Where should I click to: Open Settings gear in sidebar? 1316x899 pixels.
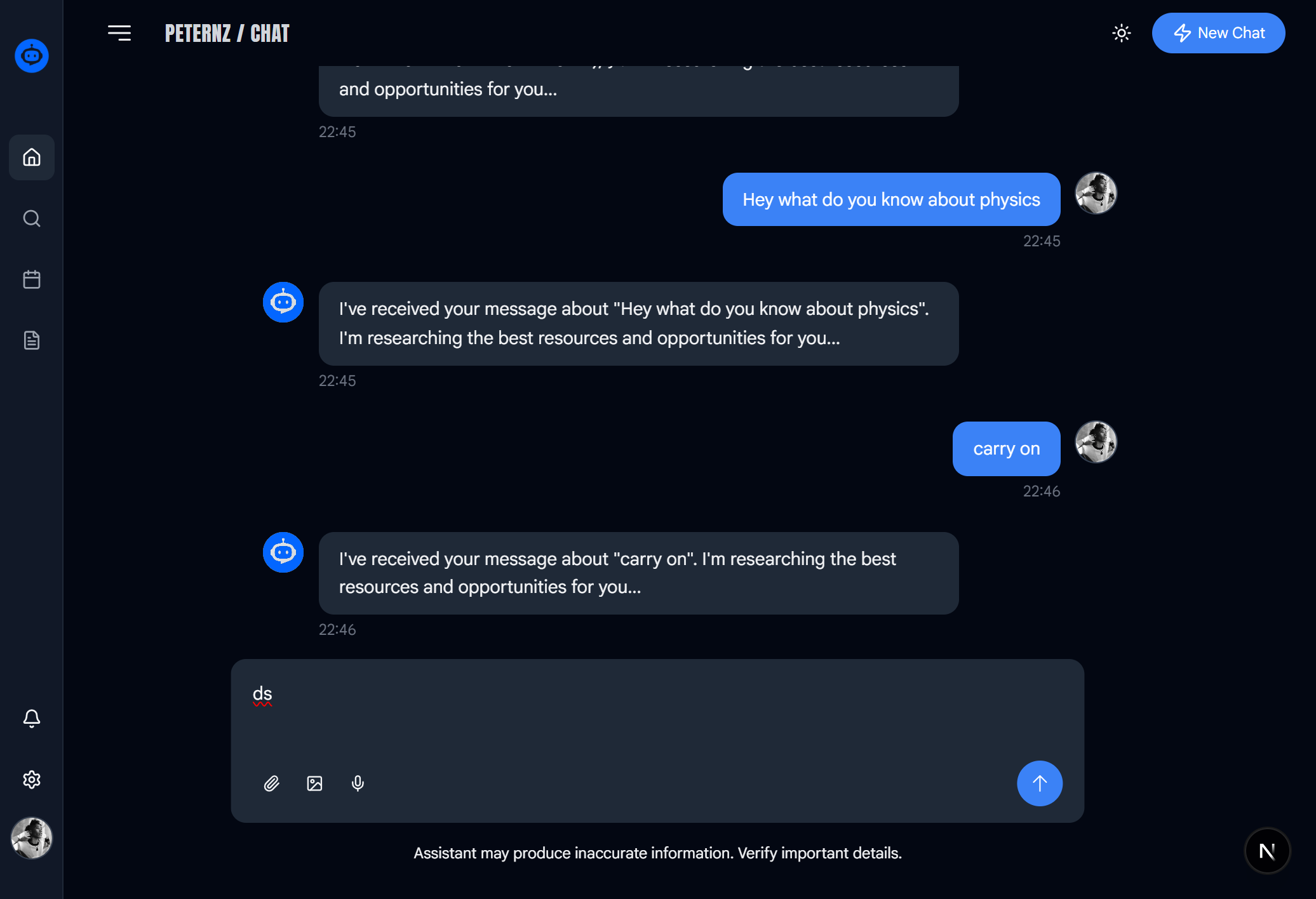(x=32, y=780)
